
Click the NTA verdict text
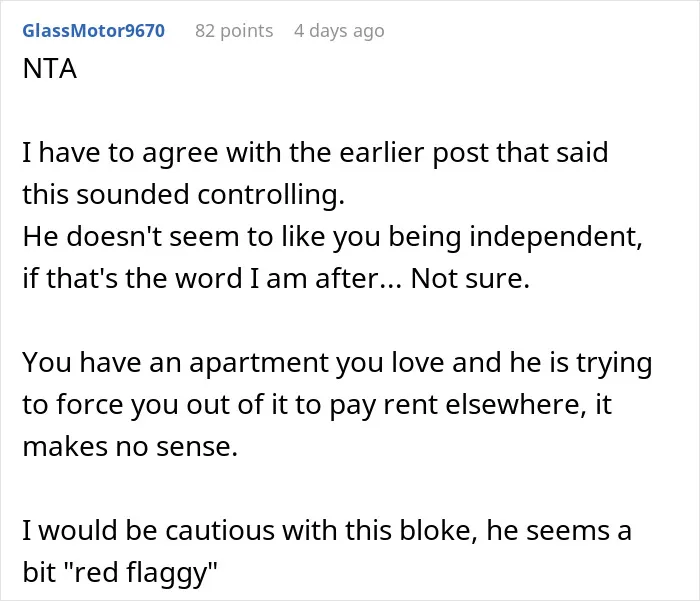[x=50, y=69]
